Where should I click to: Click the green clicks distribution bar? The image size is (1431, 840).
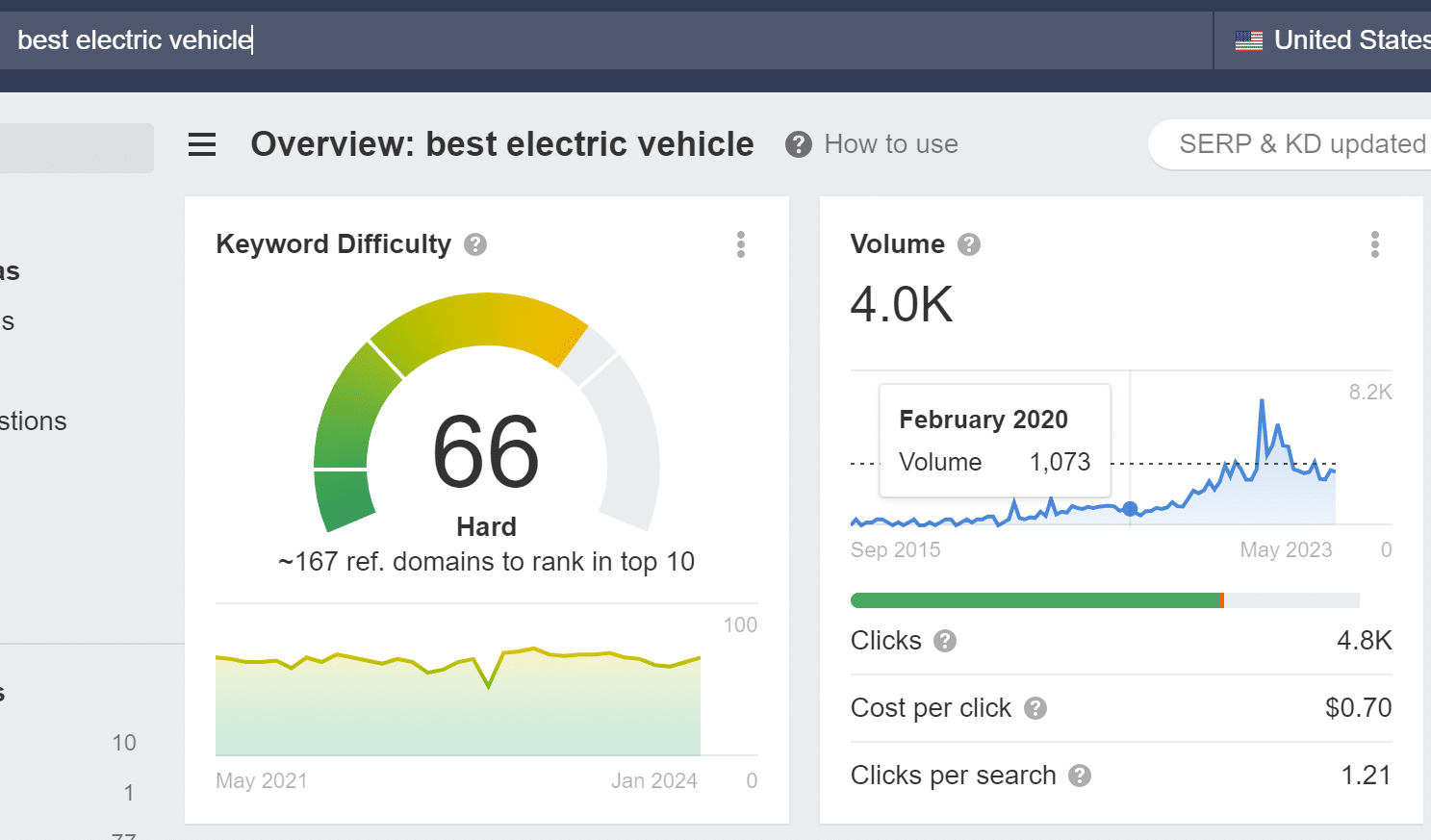[x=1035, y=600]
